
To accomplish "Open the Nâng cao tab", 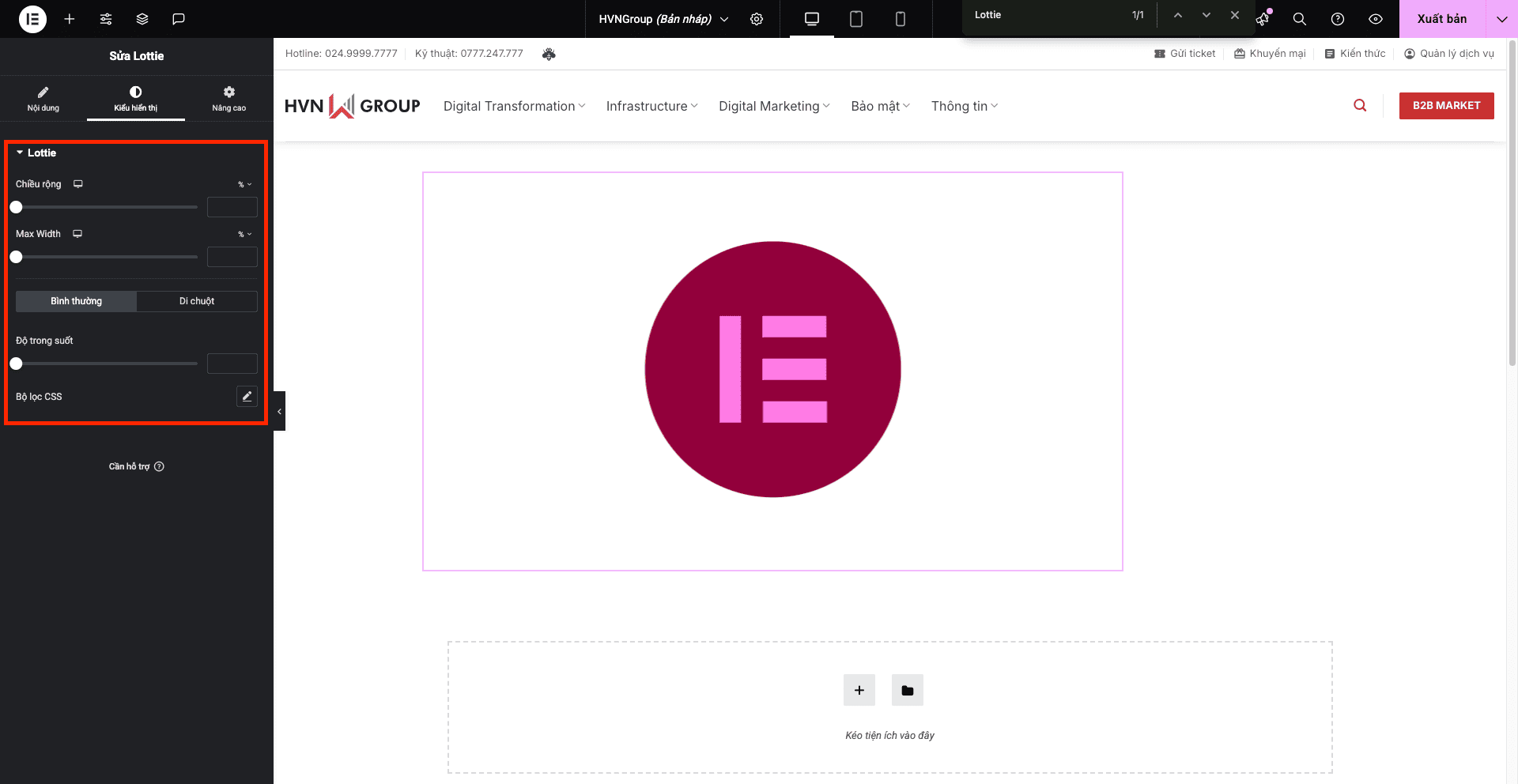I will pos(228,98).
